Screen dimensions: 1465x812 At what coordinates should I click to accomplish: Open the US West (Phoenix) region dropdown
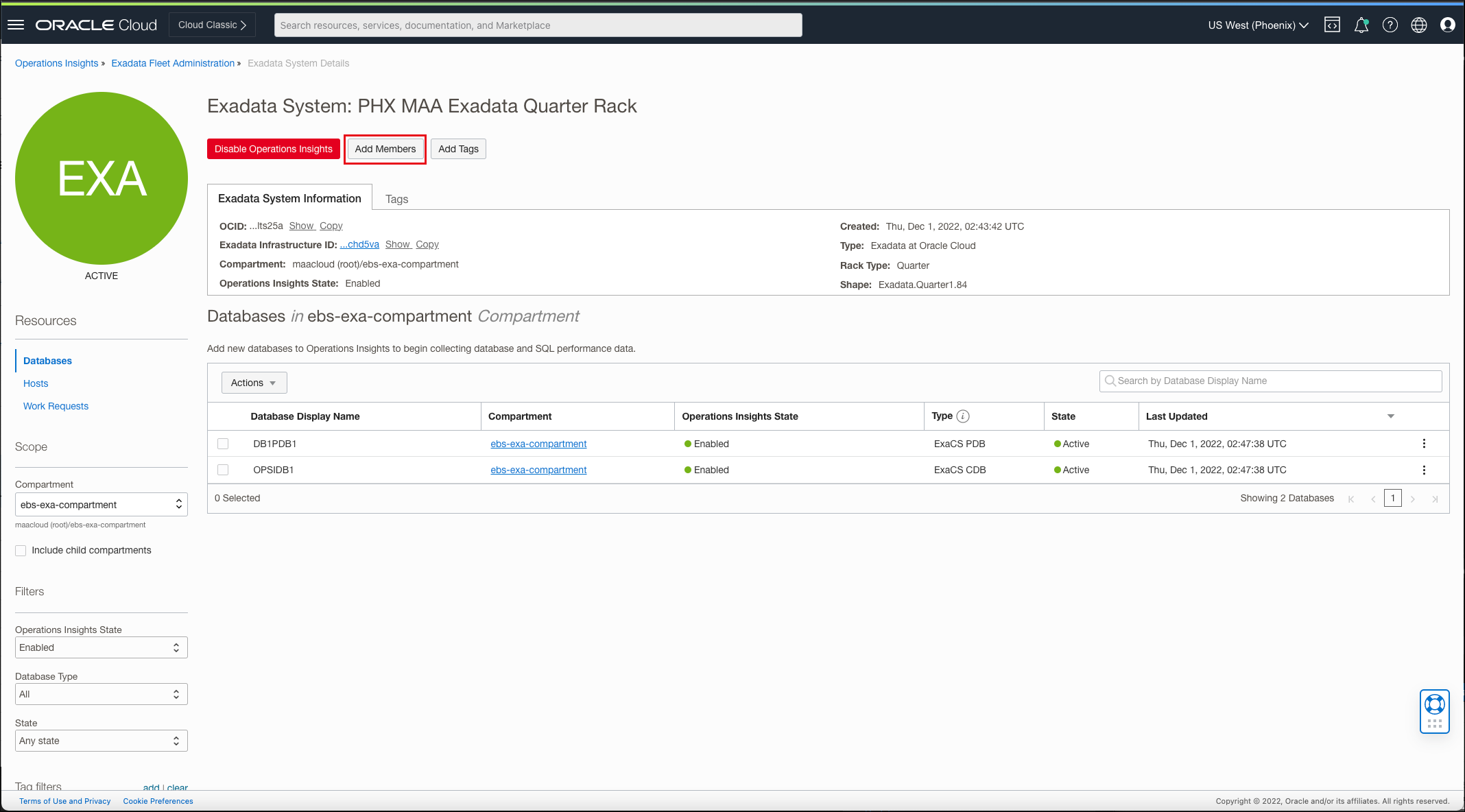[1258, 25]
